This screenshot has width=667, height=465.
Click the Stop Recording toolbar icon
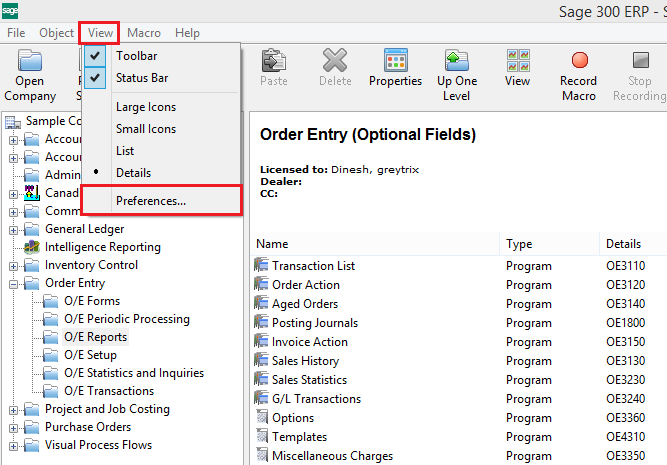click(x=641, y=60)
